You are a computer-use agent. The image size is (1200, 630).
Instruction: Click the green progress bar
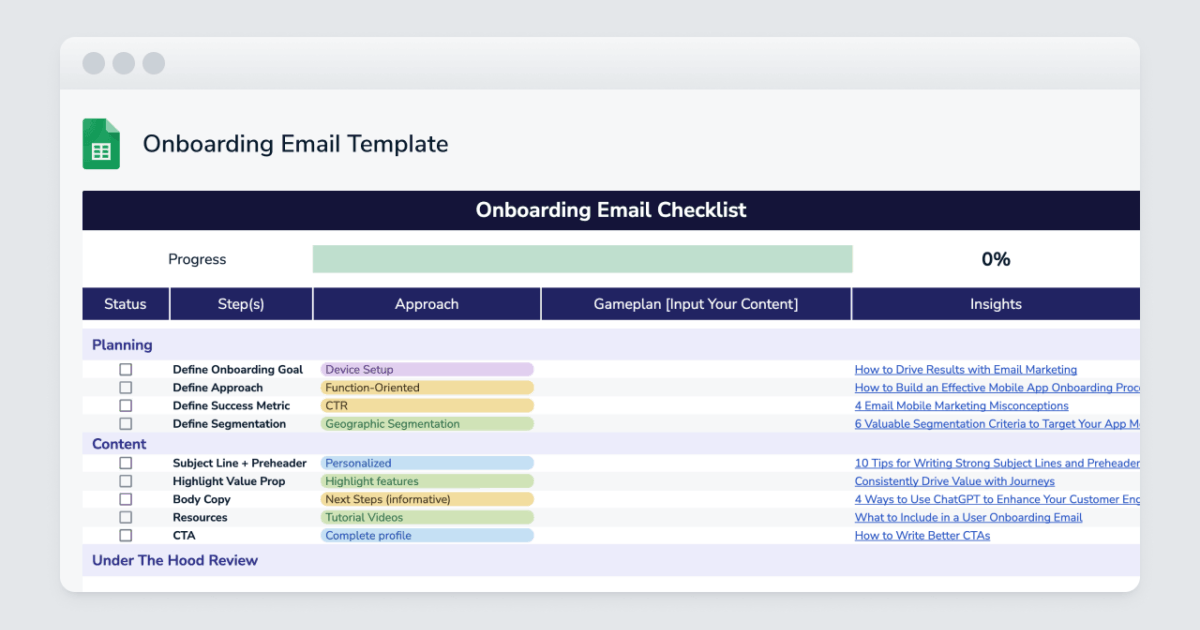[582, 258]
